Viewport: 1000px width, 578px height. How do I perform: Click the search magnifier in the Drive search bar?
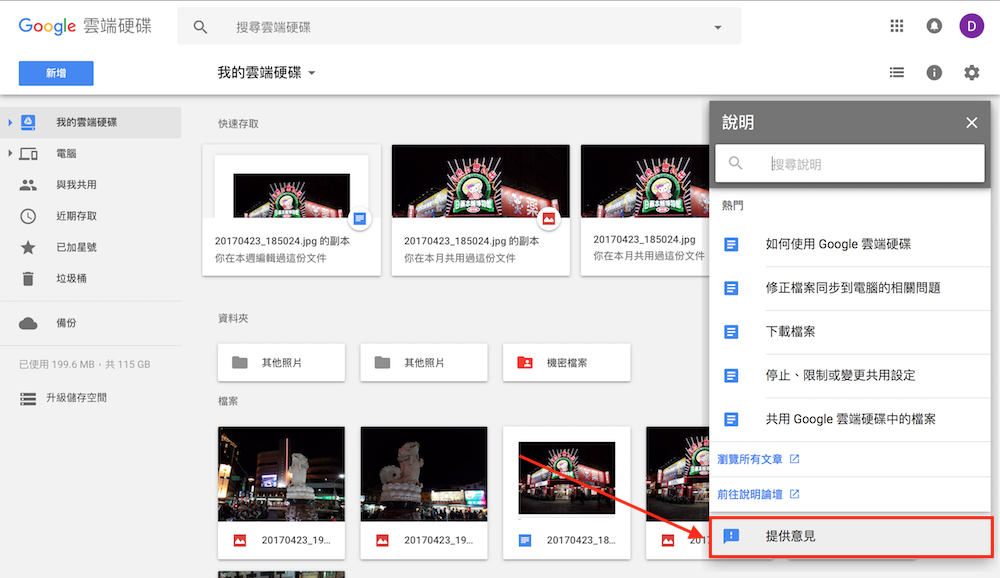point(200,26)
